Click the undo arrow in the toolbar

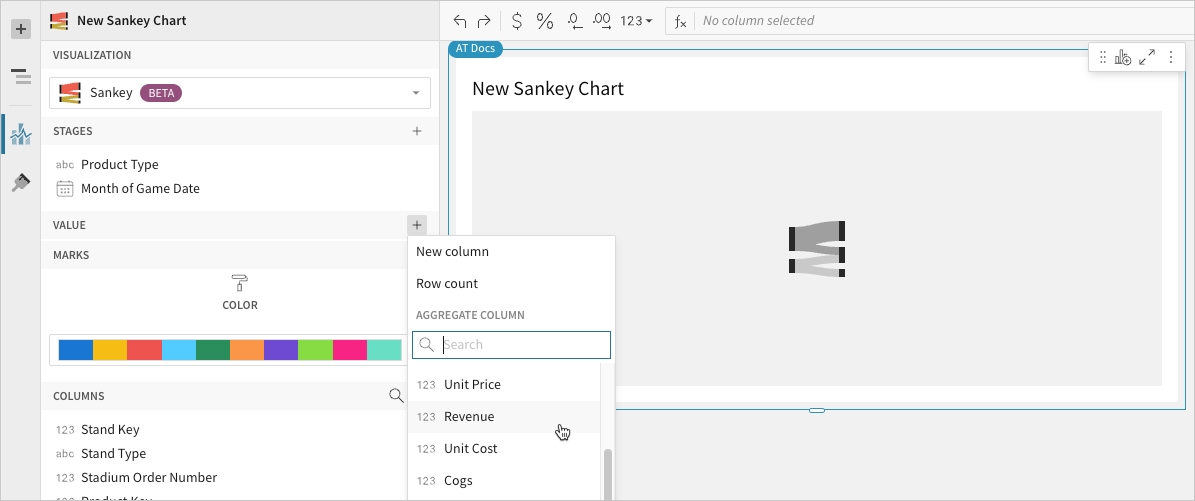click(x=460, y=20)
